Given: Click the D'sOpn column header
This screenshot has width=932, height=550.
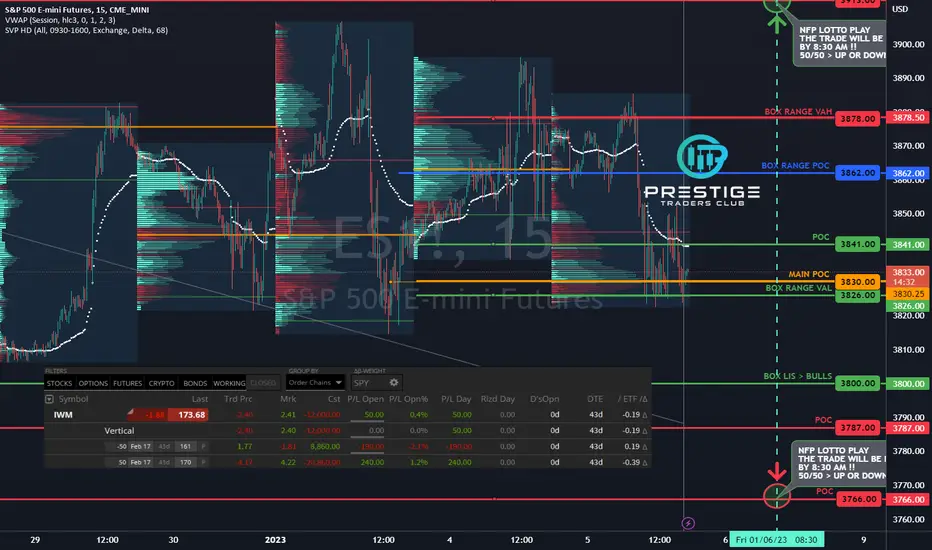Looking at the screenshot, I should [x=544, y=399].
